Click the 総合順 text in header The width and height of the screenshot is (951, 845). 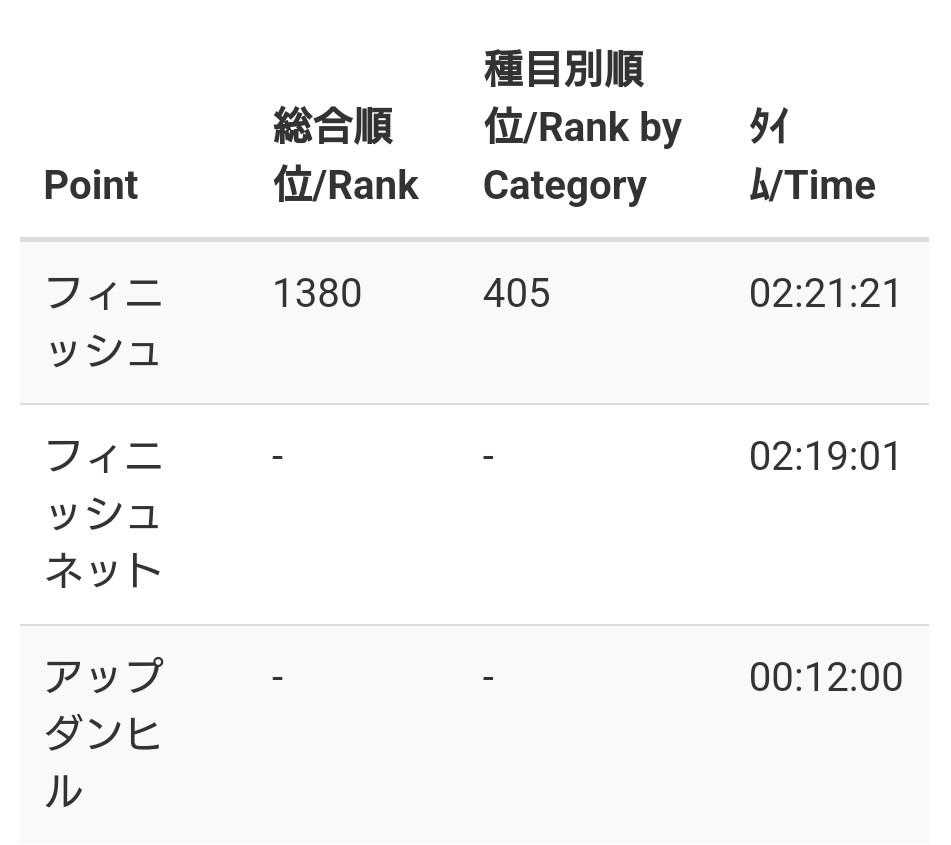pyautogui.click(x=332, y=127)
